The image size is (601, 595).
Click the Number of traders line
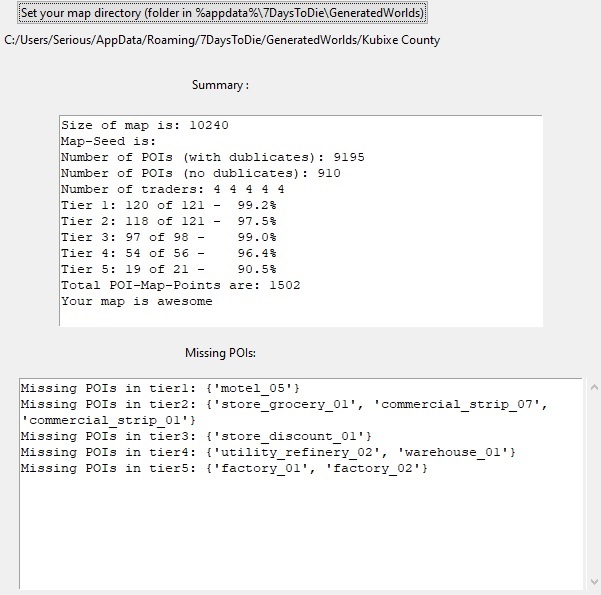click(x=172, y=189)
